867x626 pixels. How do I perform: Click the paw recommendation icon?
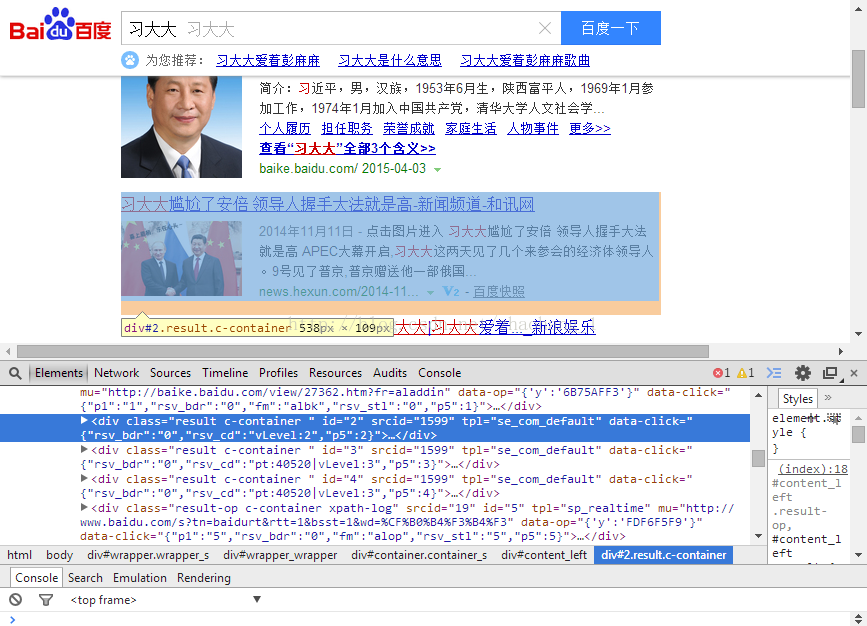[x=130, y=60]
